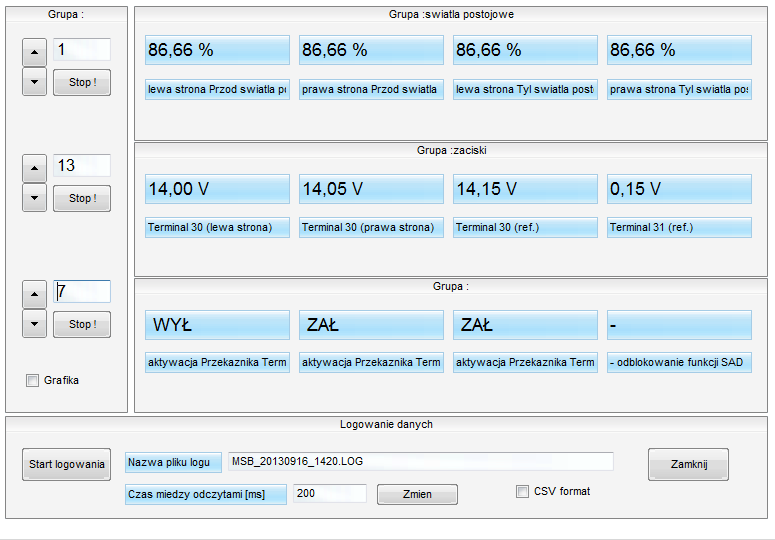Click the Grupa :swiatla postojowe heading
Screen dimensions: 775x540
(451, 14)
